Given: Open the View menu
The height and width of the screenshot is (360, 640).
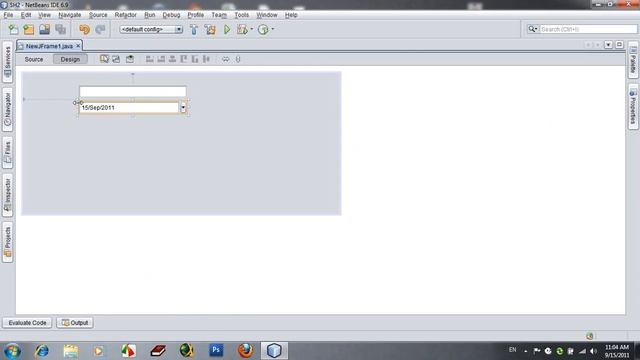Looking at the screenshot, I should pyautogui.click(x=44, y=15).
